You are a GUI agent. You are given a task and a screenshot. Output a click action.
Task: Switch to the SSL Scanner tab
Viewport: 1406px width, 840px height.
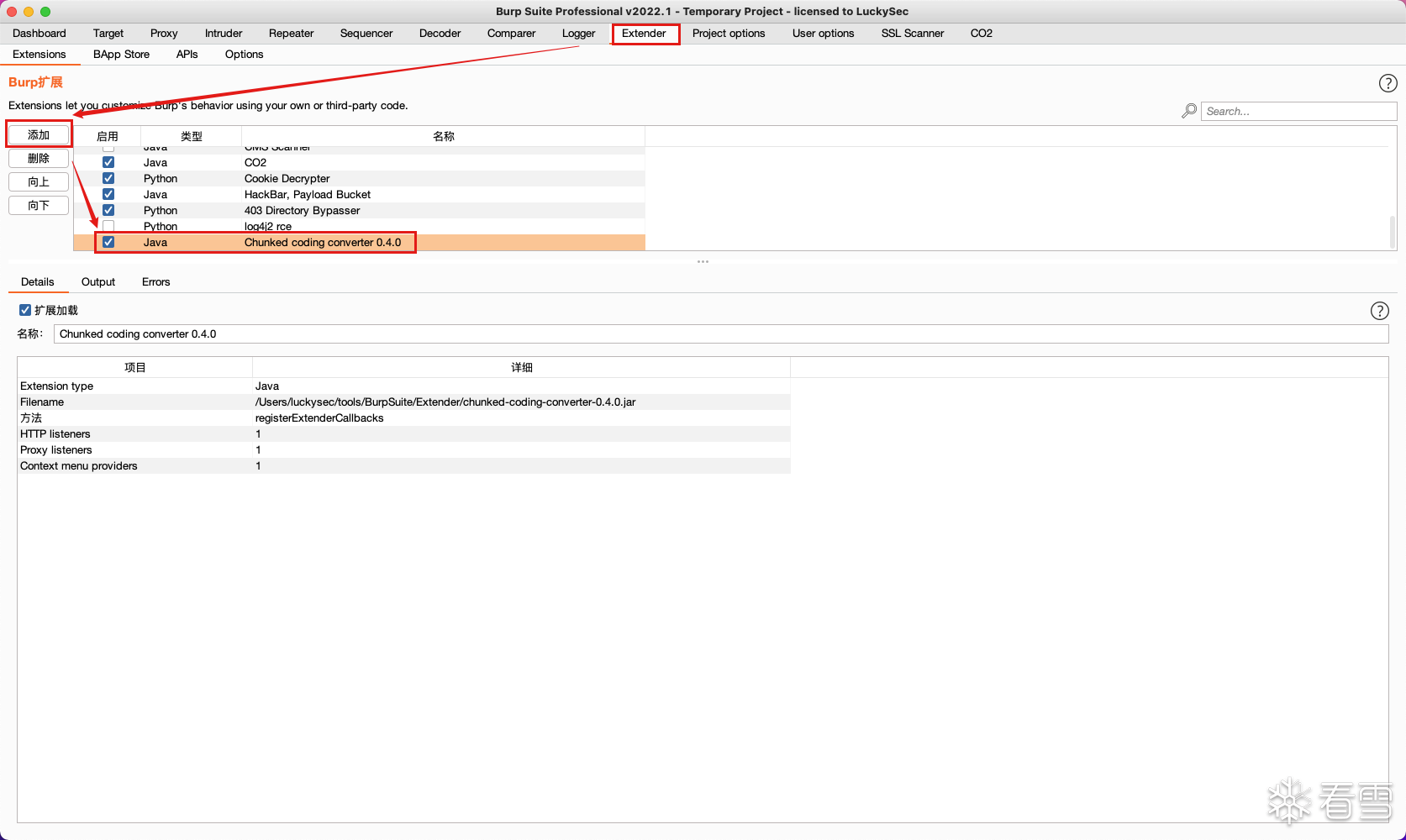coord(913,34)
